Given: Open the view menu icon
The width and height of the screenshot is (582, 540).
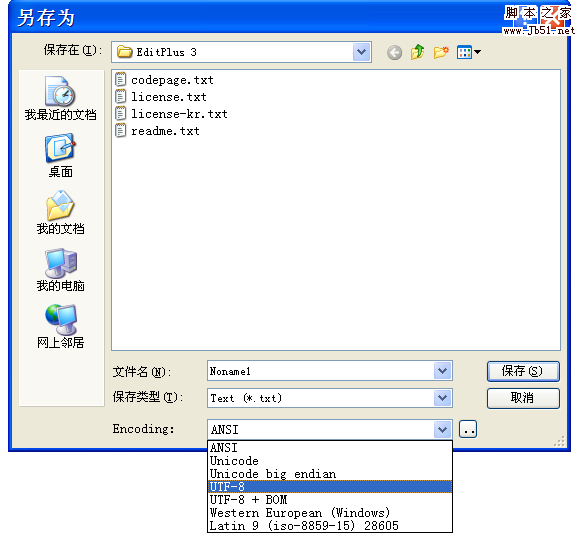Looking at the screenshot, I should point(464,52).
